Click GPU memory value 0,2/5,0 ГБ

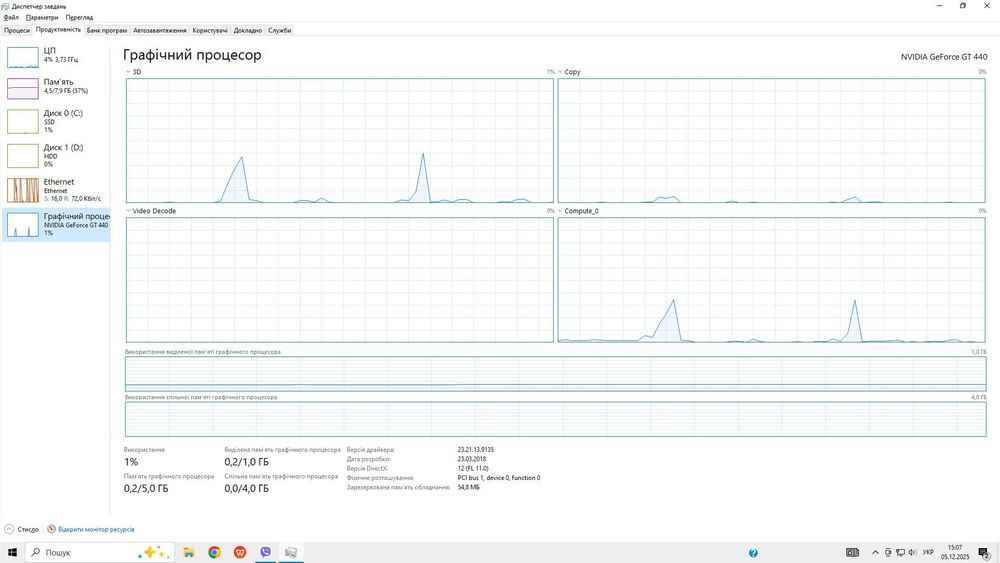146,488
